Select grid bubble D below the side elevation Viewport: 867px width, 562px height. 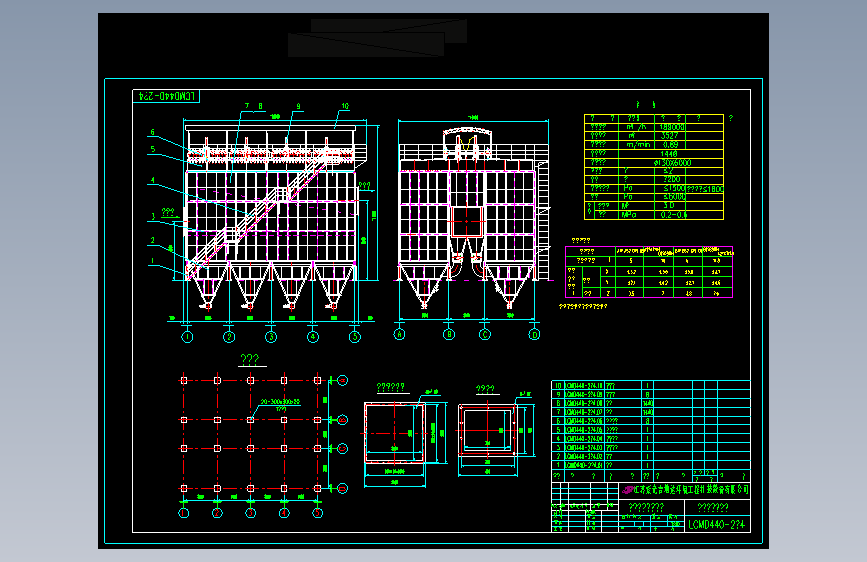[x=534, y=334]
